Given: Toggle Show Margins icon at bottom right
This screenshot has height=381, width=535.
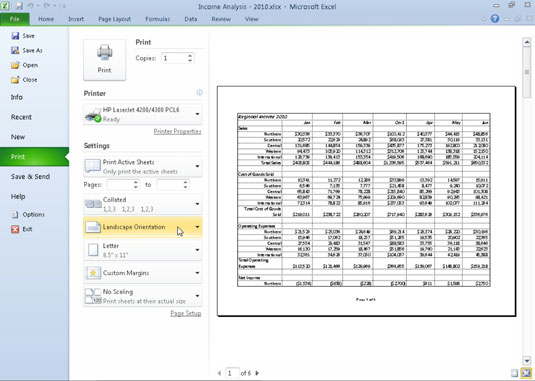Looking at the screenshot, I should pos(515,373).
